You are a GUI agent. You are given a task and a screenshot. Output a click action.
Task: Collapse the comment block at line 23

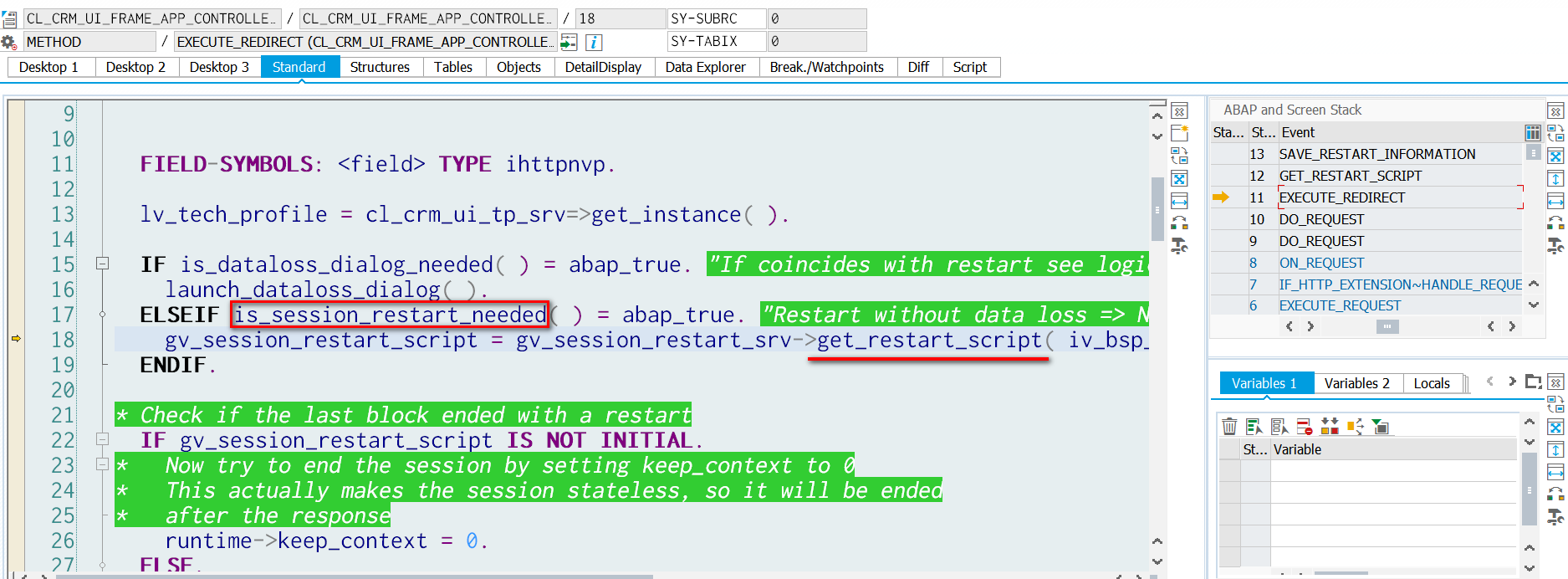(x=102, y=464)
